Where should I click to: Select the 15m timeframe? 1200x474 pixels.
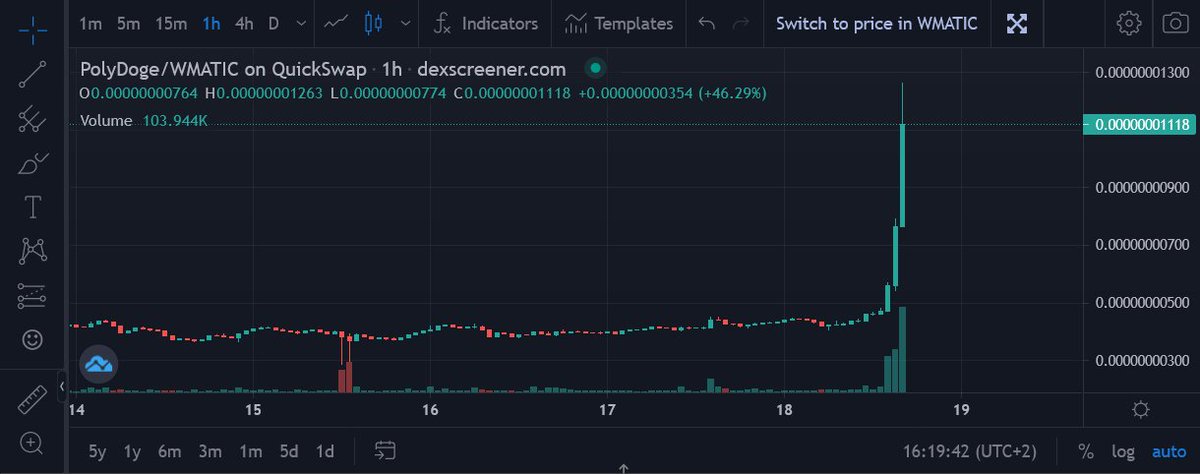pos(171,23)
